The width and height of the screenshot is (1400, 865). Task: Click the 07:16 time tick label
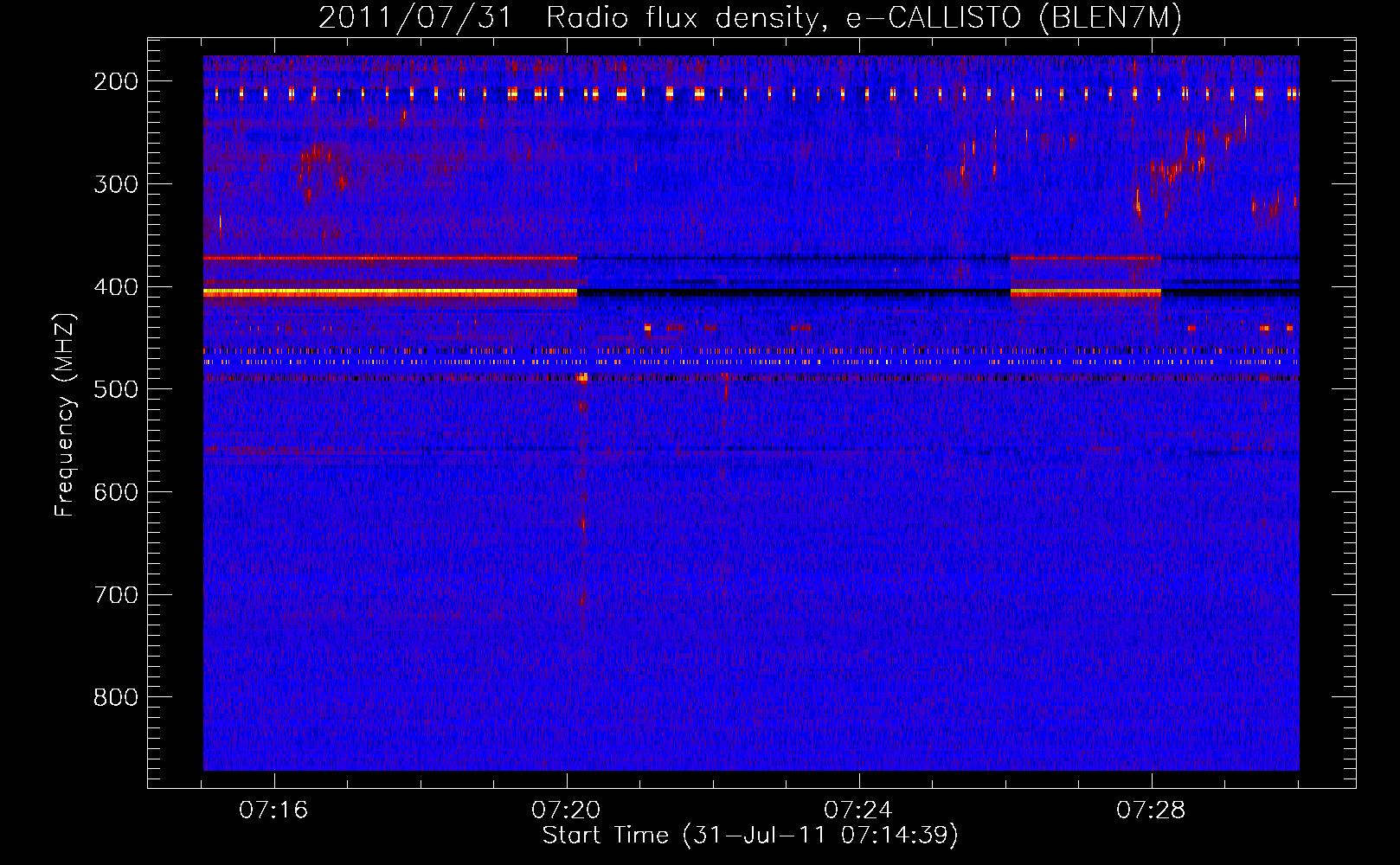point(273,811)
